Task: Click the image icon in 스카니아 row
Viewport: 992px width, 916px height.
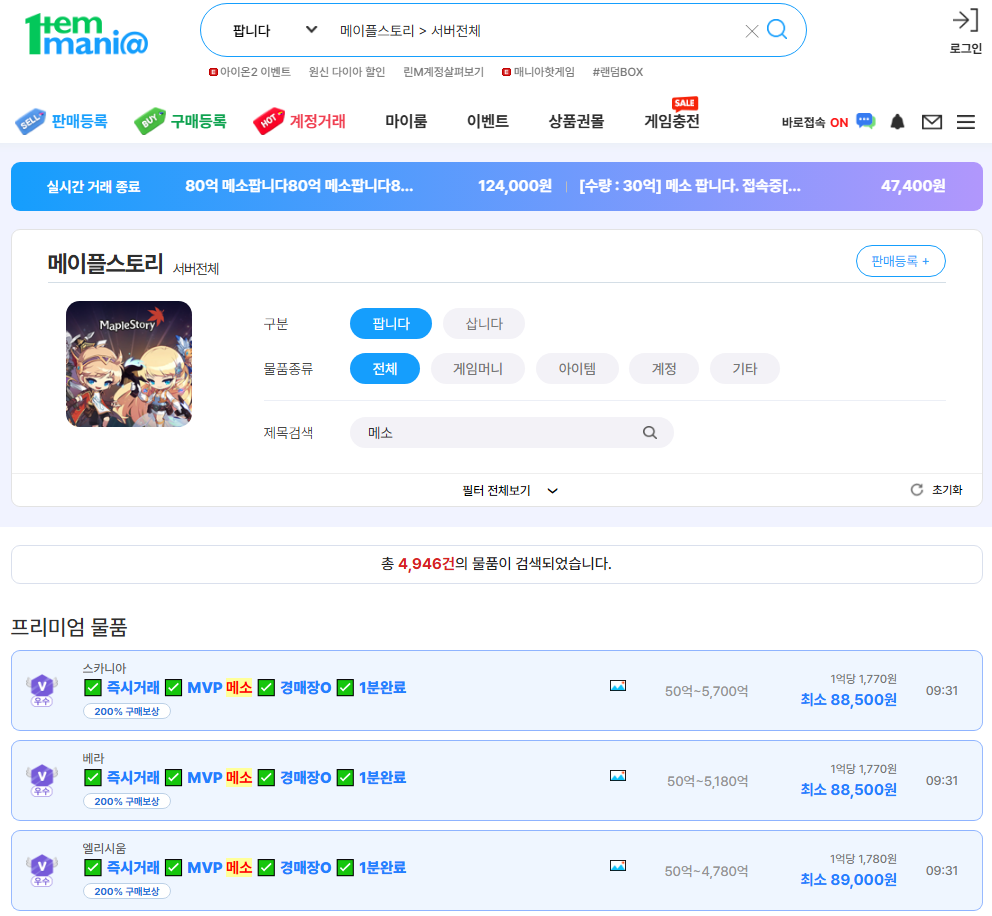Action: (618, 686)
